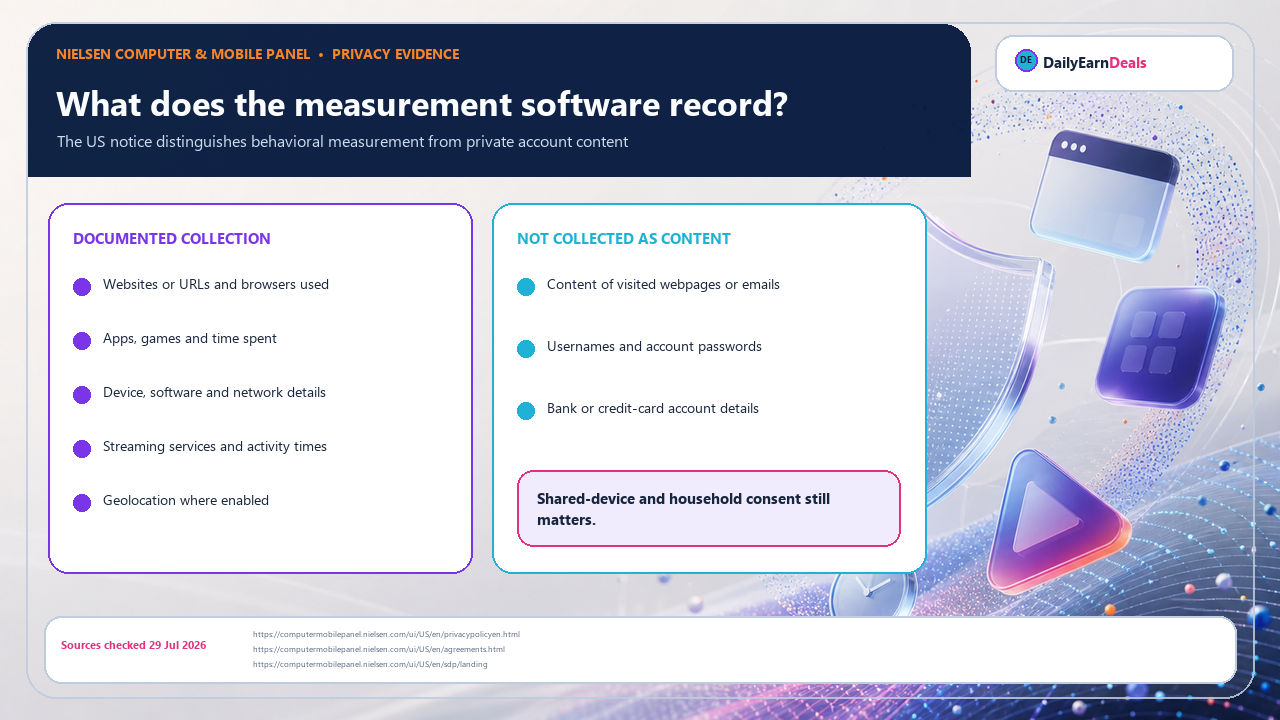
Task: Click bullet beside Apps, games and time
Action: coord(82,341)
